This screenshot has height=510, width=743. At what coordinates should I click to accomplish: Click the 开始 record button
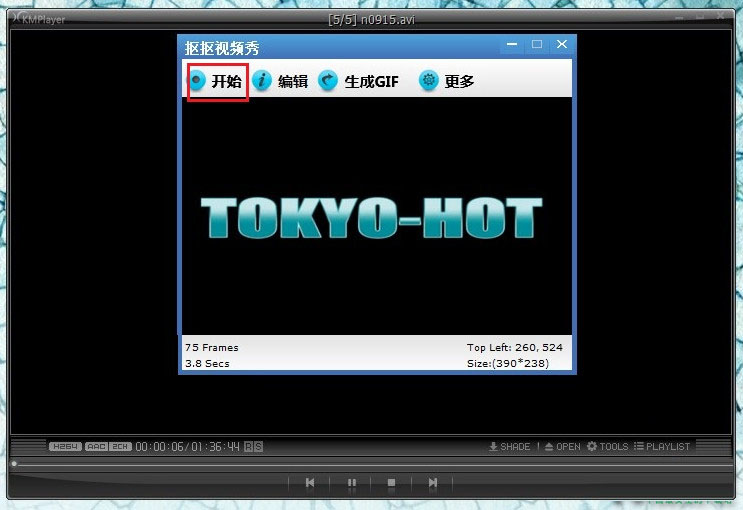click(x=217, y=81)
